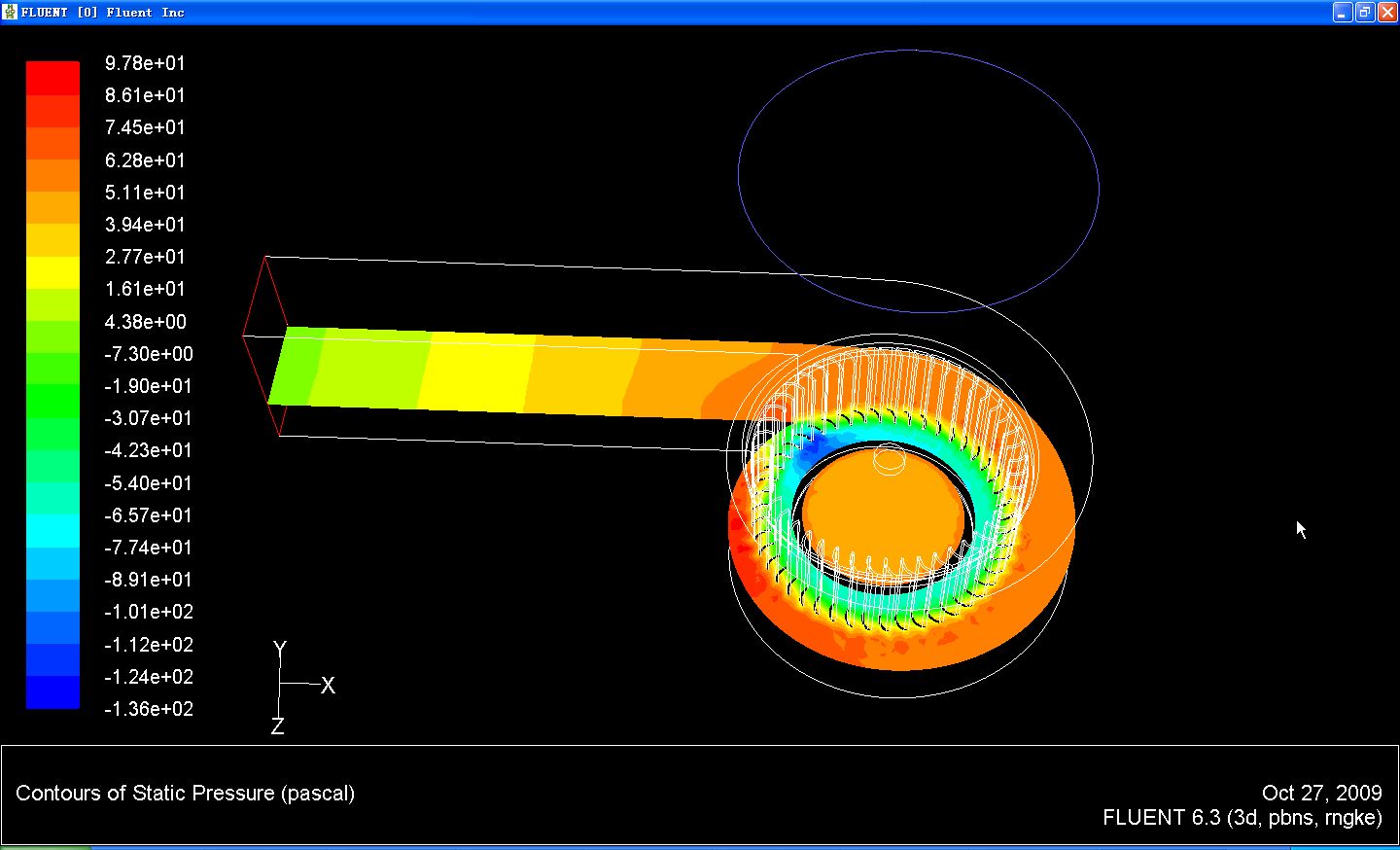Click the 4.38e+00 legend value
The width and height of the screenshot is (1400, 850).
pyautogui.click(x=146, y=322)
